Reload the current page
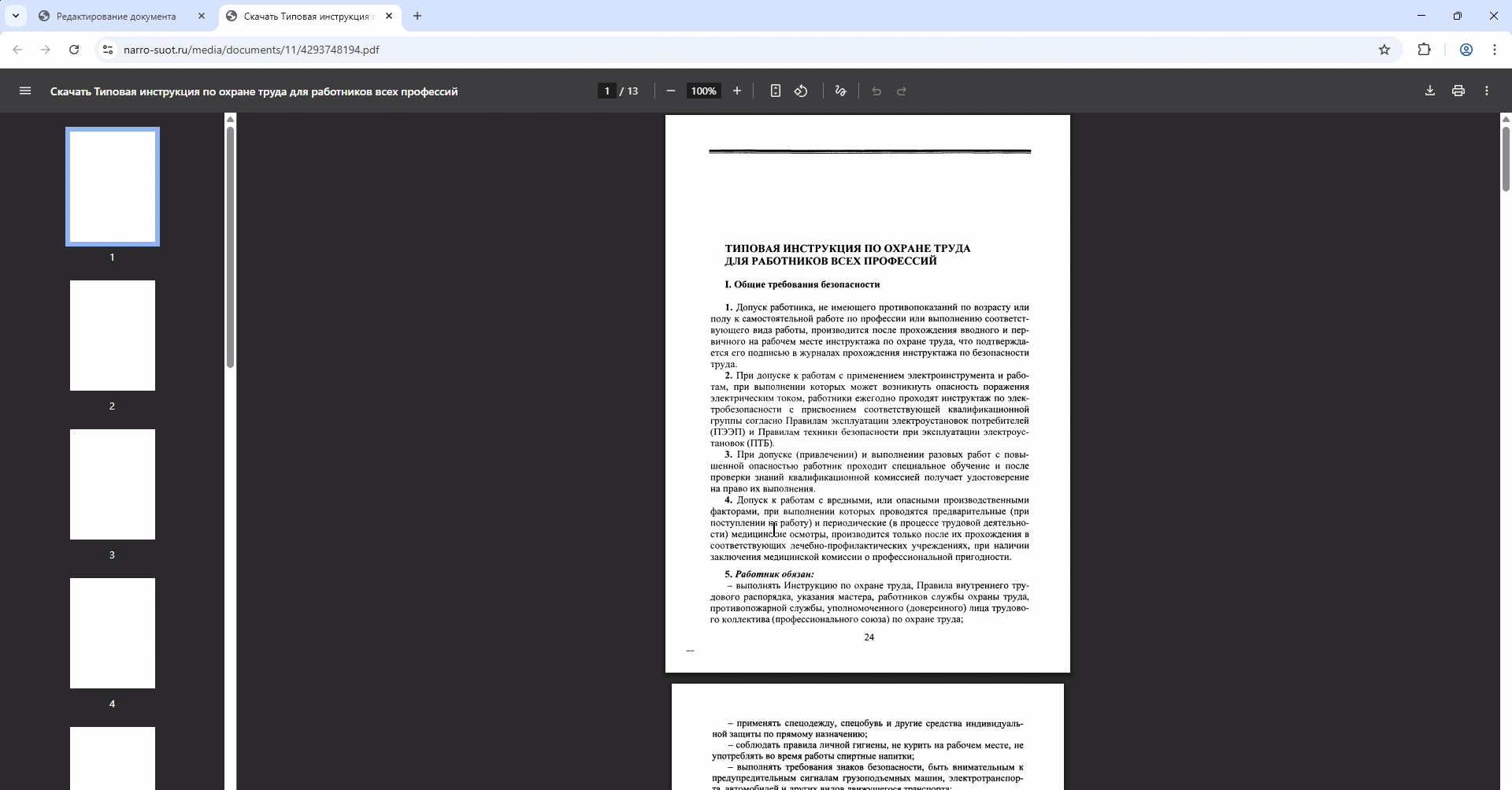The image size is (1512, 790). [73, 49]
